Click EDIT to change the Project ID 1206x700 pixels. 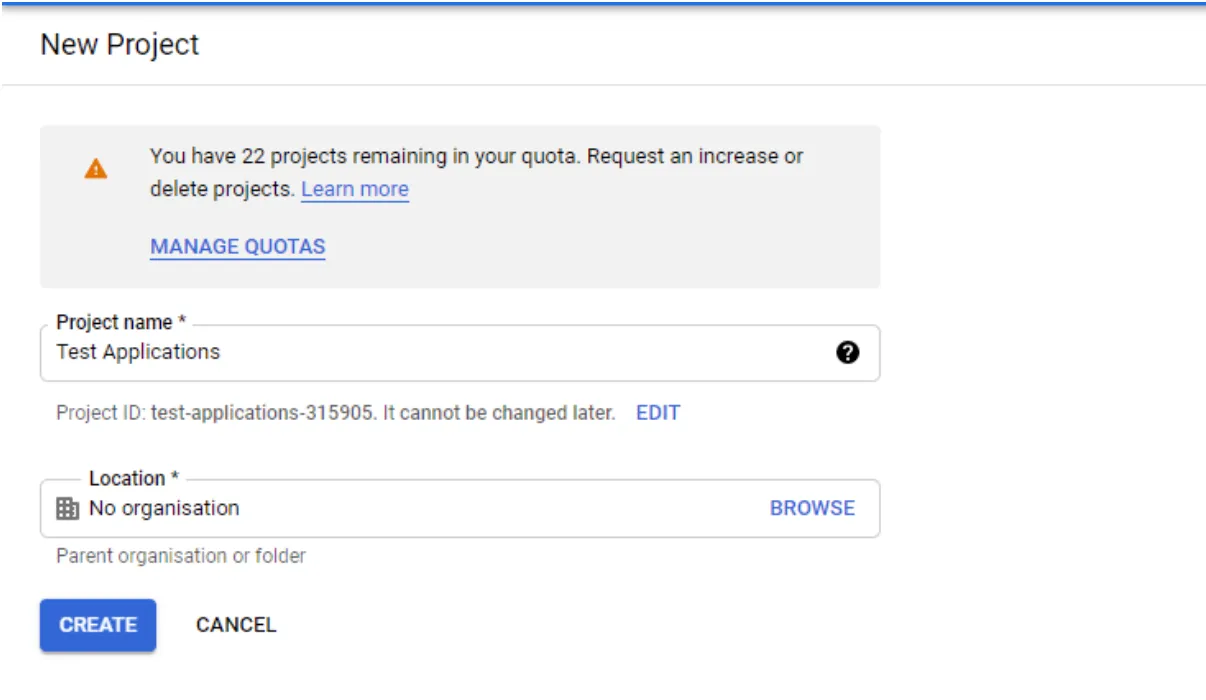click(x=659, y=412)
